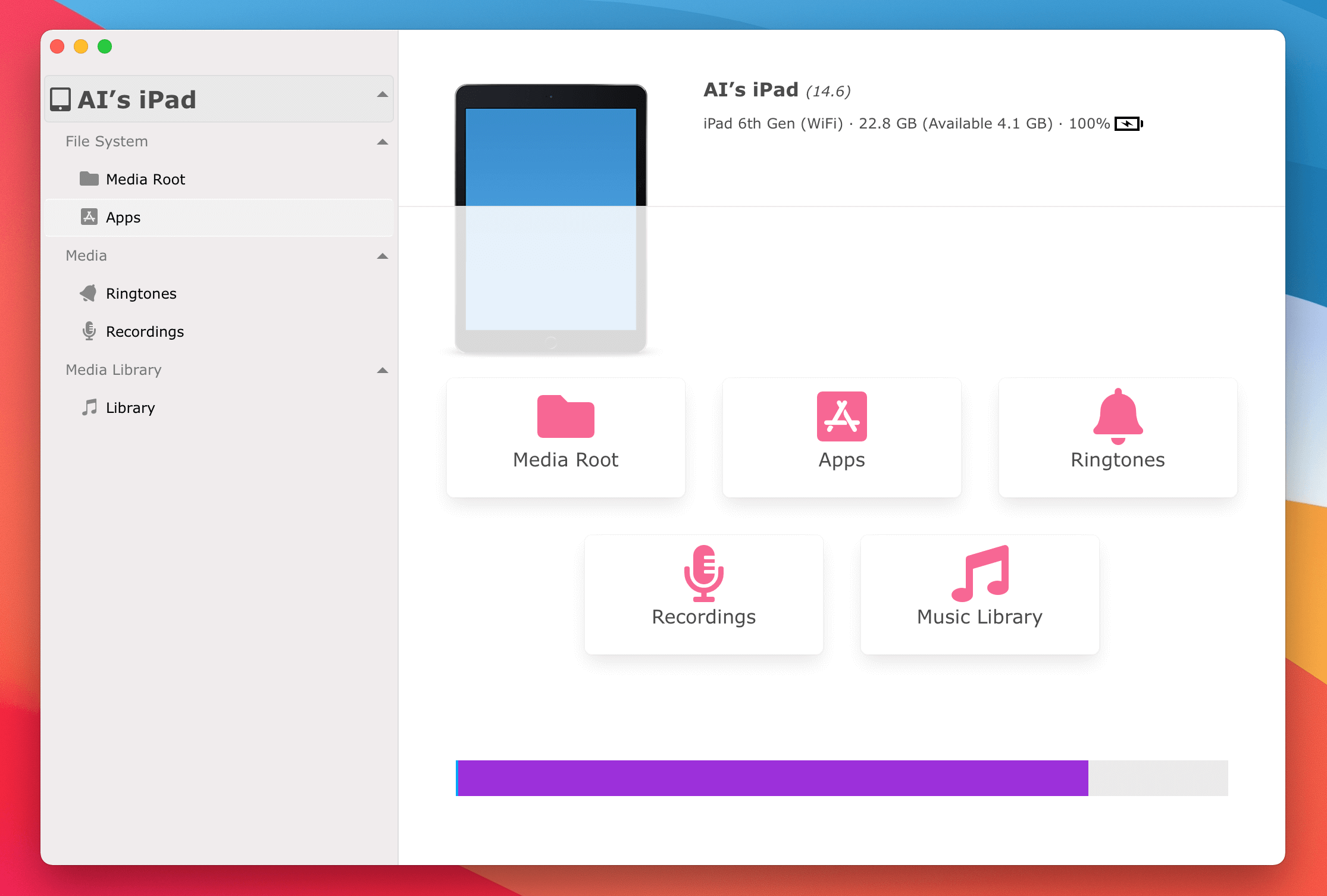Click the Apps store icon in sidebar
Viewport: 1327px width, 896px height.
coord(89,217)
